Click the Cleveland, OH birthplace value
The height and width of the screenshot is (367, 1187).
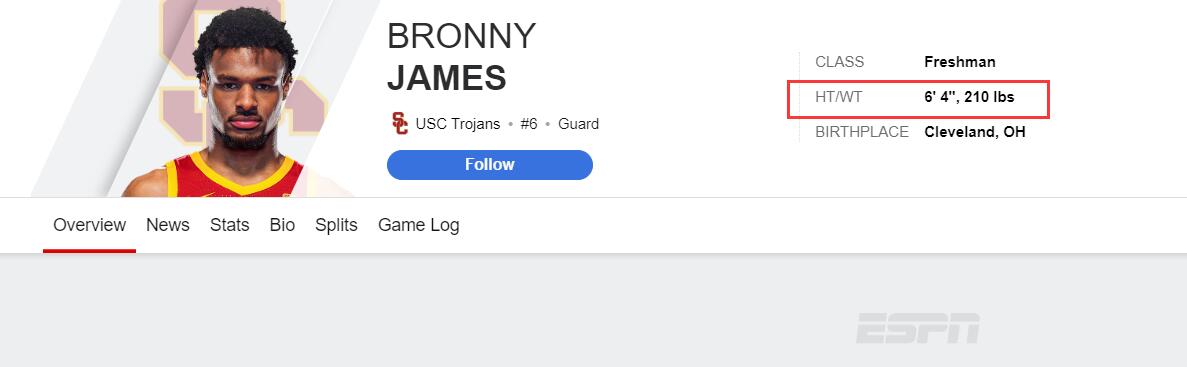click(975, 132)
